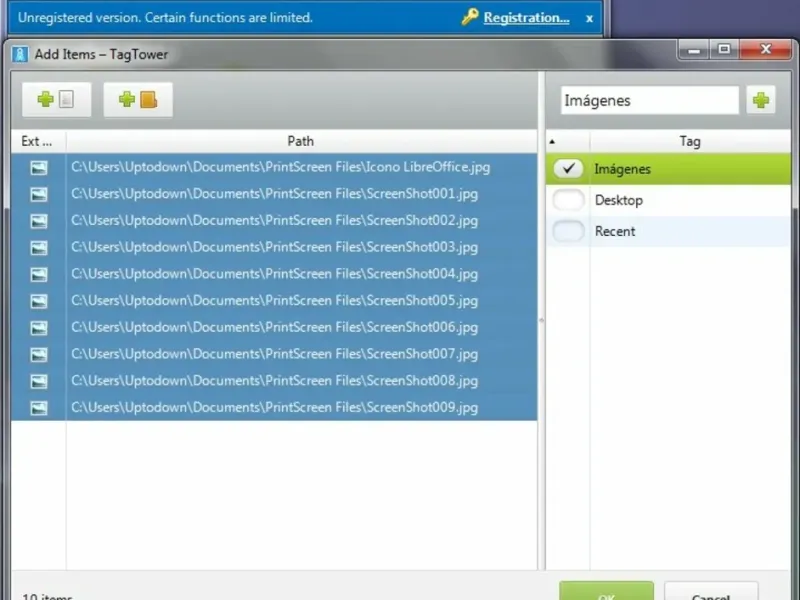
Task: Click the Desktop tag label
Action: [x=619, y=200]
